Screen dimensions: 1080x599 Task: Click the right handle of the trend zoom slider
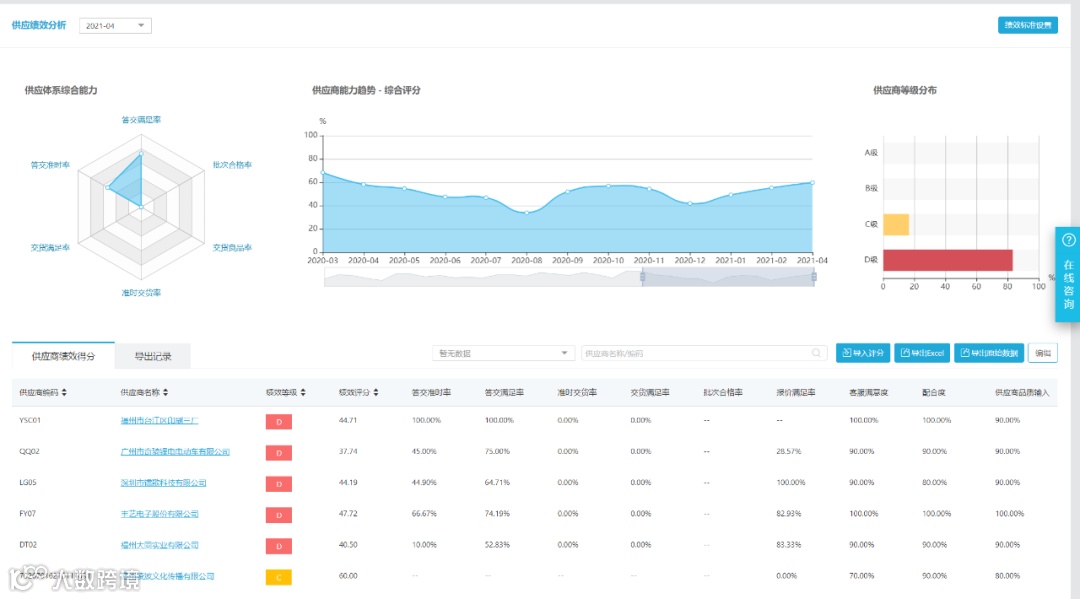814,277
